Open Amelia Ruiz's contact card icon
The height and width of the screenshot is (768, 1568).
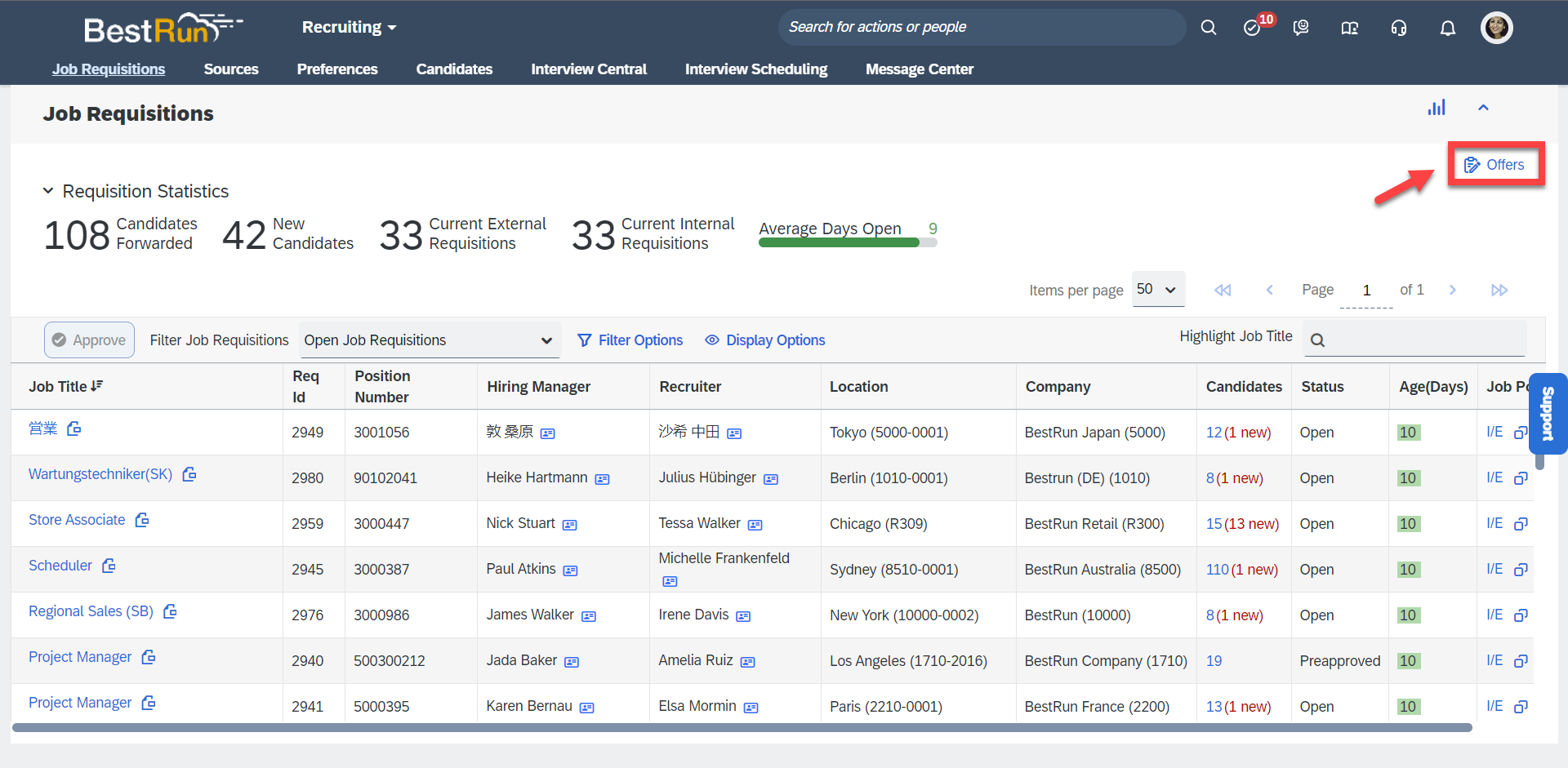coord(748,662)
